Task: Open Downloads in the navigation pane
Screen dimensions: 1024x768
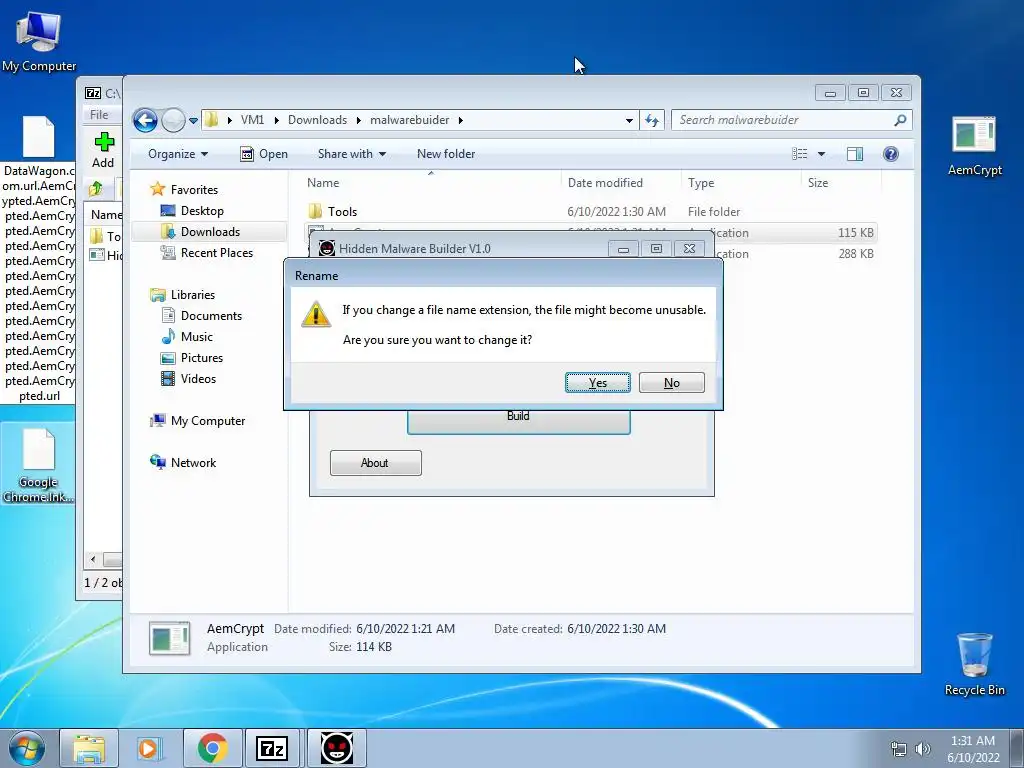Action: pos(210,232)
